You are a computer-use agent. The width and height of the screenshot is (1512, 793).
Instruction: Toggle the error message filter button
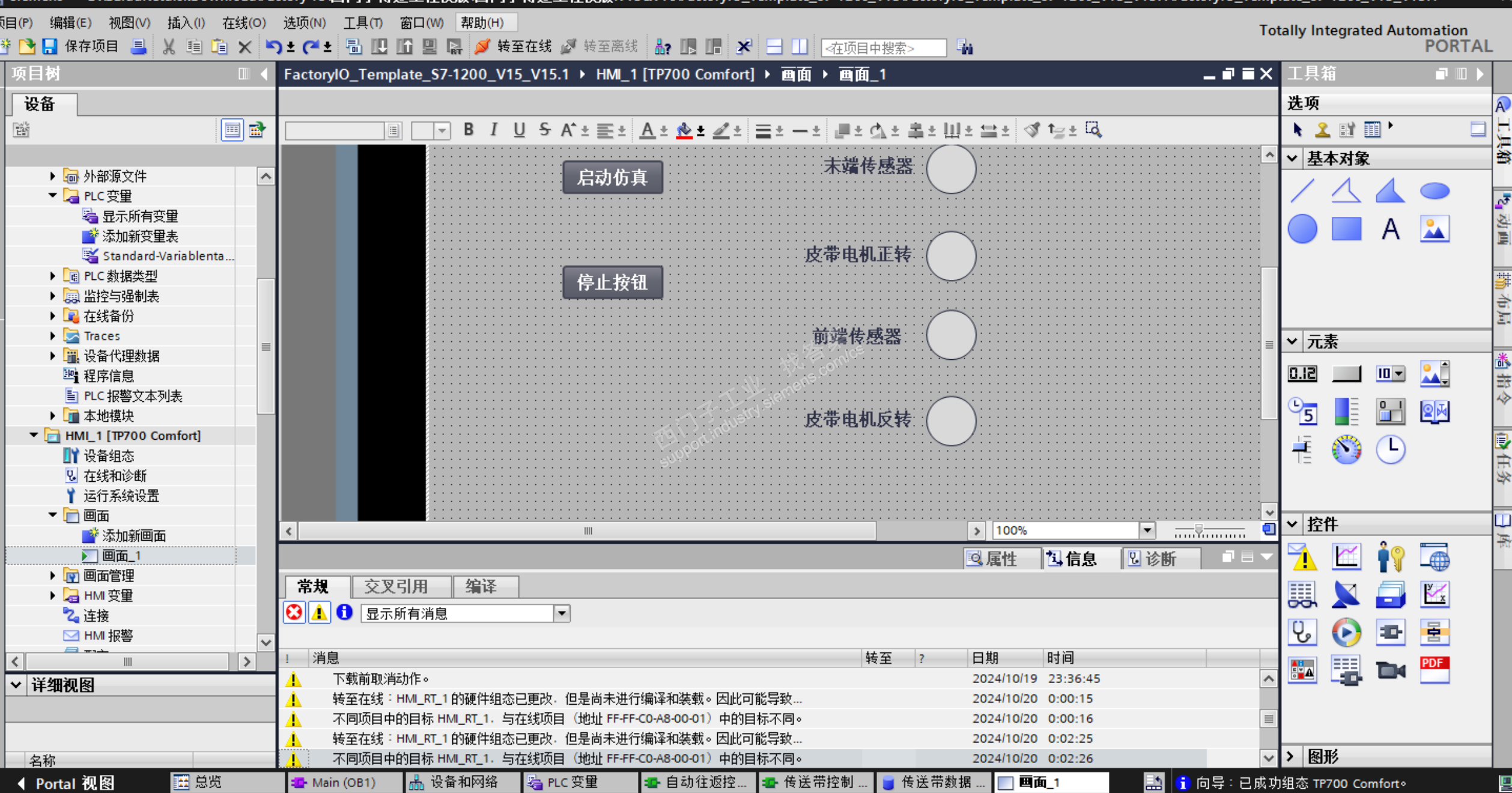click(x=294, y=613)
